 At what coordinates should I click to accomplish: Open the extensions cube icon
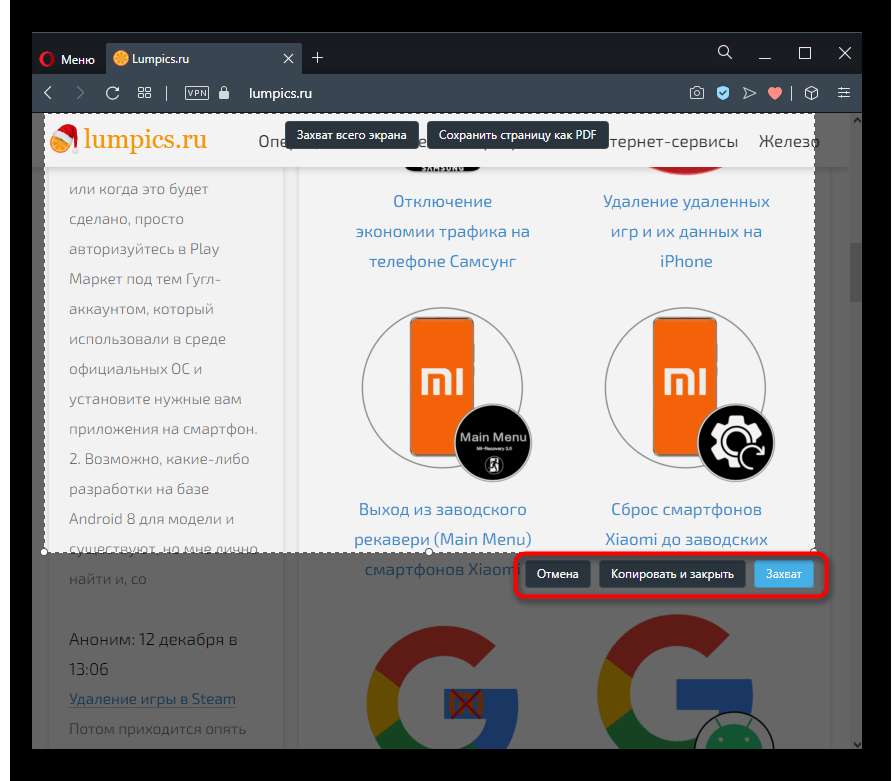pos(812,93)
